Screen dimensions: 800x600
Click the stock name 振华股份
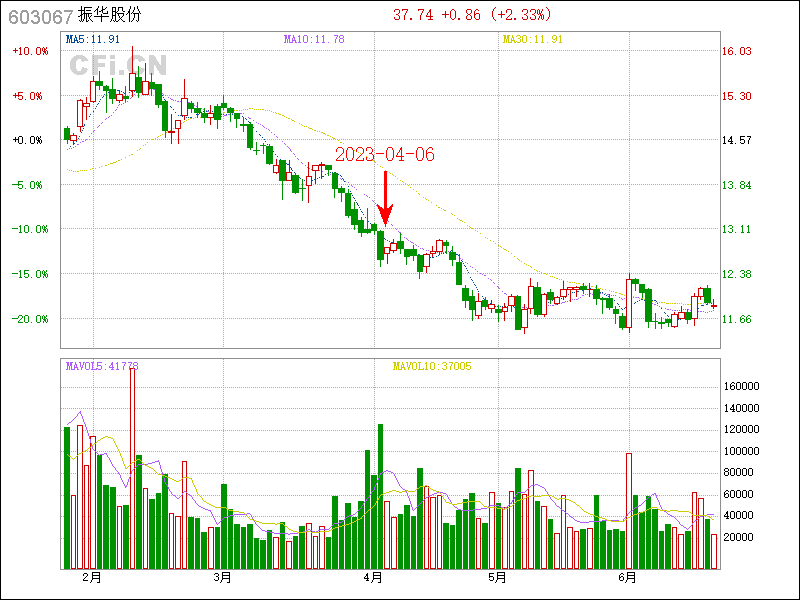tap(109, 16)
